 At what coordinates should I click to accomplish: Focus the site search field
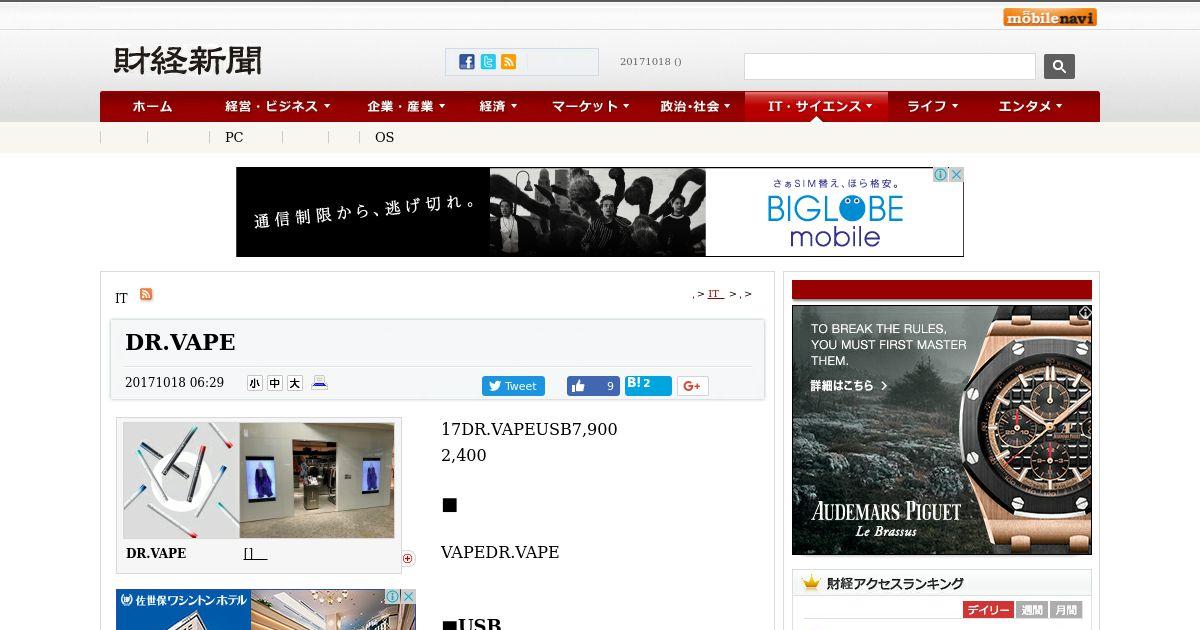point(889,66)
